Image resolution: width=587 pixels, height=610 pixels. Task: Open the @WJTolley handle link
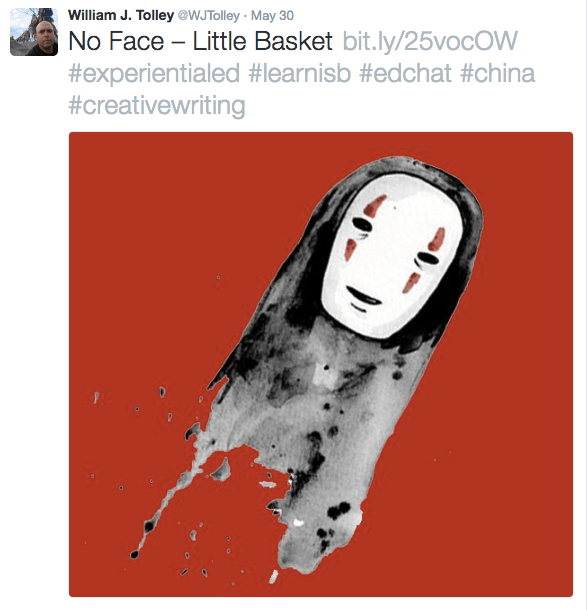click(x=209, y=16)
